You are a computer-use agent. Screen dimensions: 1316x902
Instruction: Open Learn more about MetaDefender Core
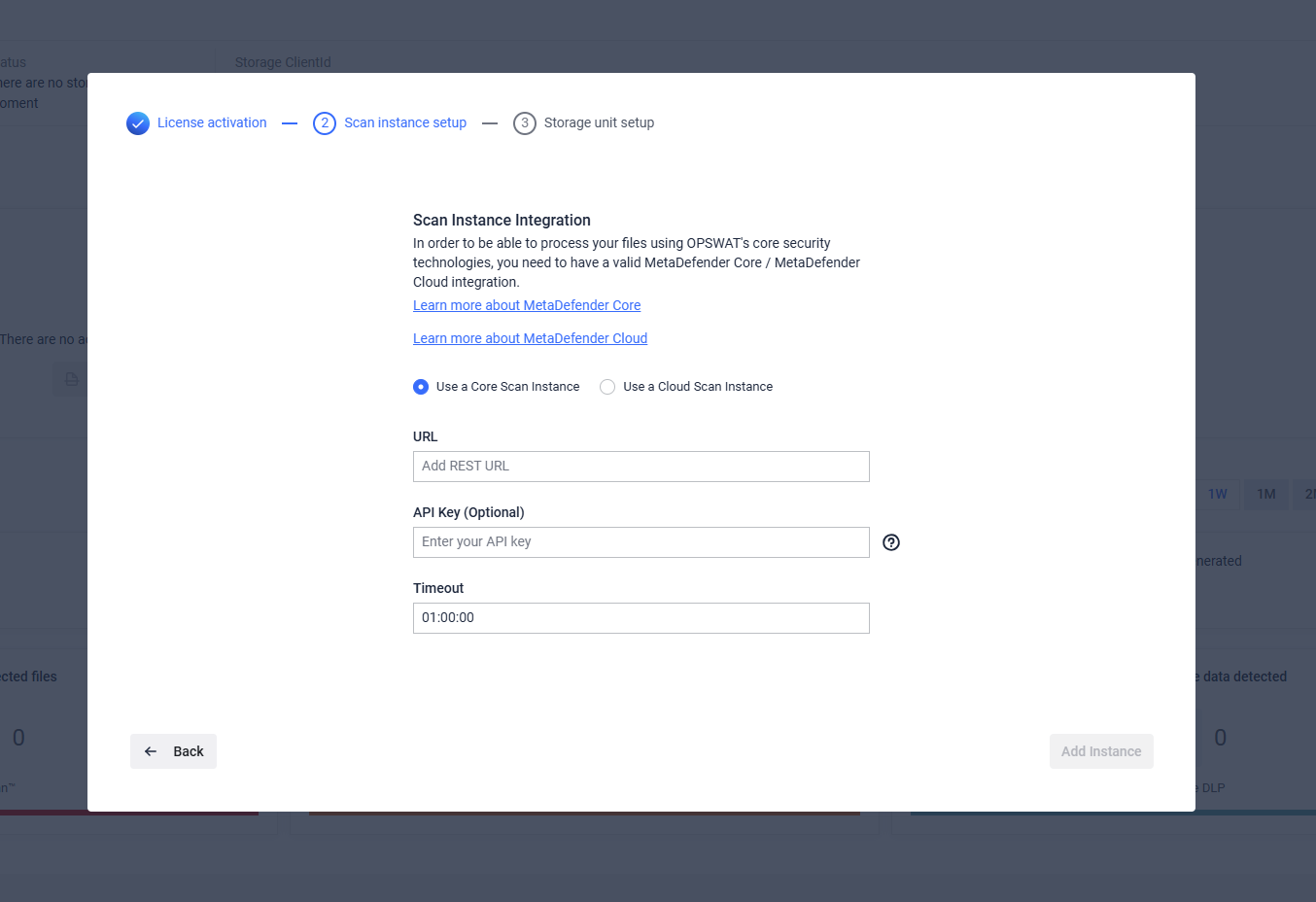pyautogui.click(x=527, y=305)
